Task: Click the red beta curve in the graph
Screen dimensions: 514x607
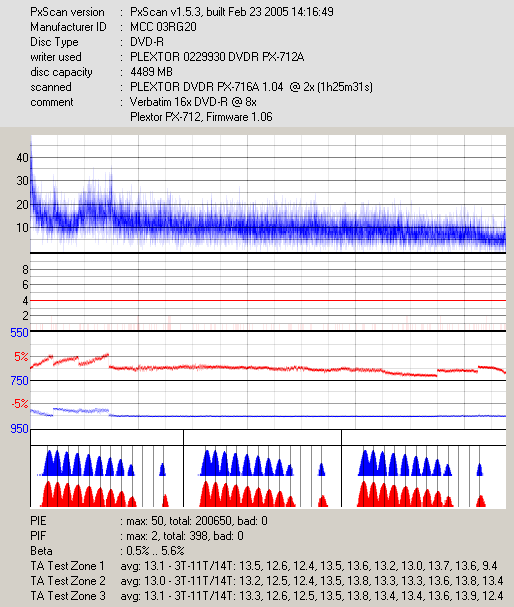Action: click(x=268, y=368)
